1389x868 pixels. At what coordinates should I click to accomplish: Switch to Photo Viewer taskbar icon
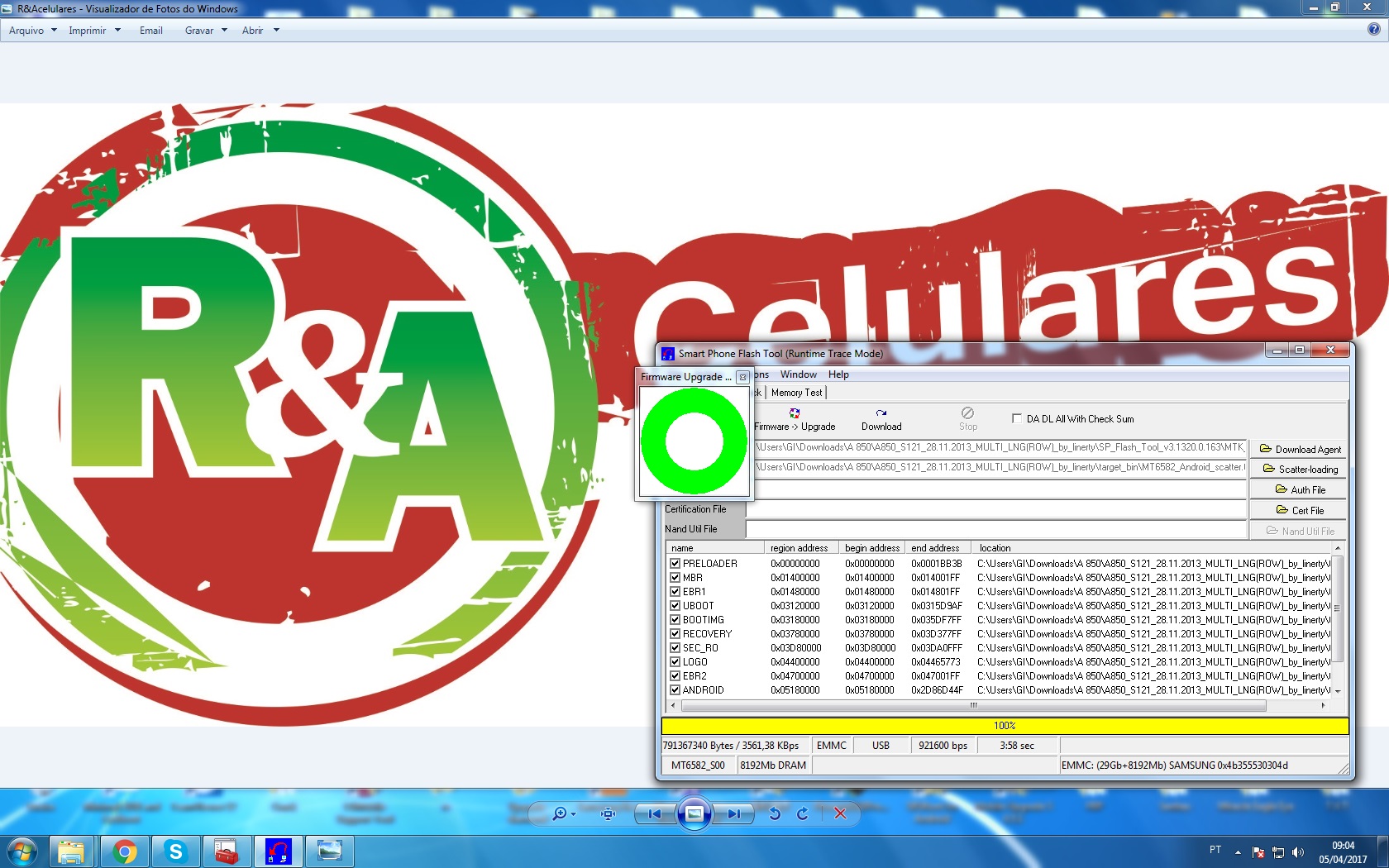(x=329, y=851)
